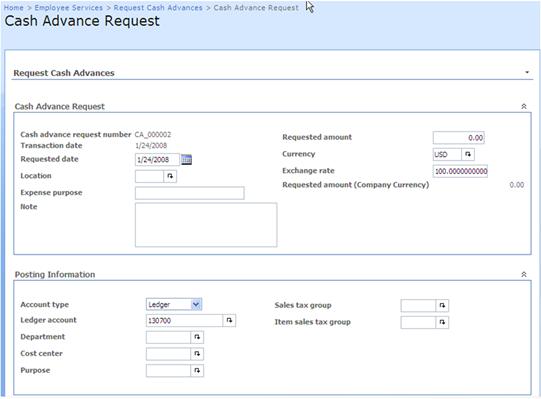
Task: Click inside the Note text area
Action: pos(206,225)
